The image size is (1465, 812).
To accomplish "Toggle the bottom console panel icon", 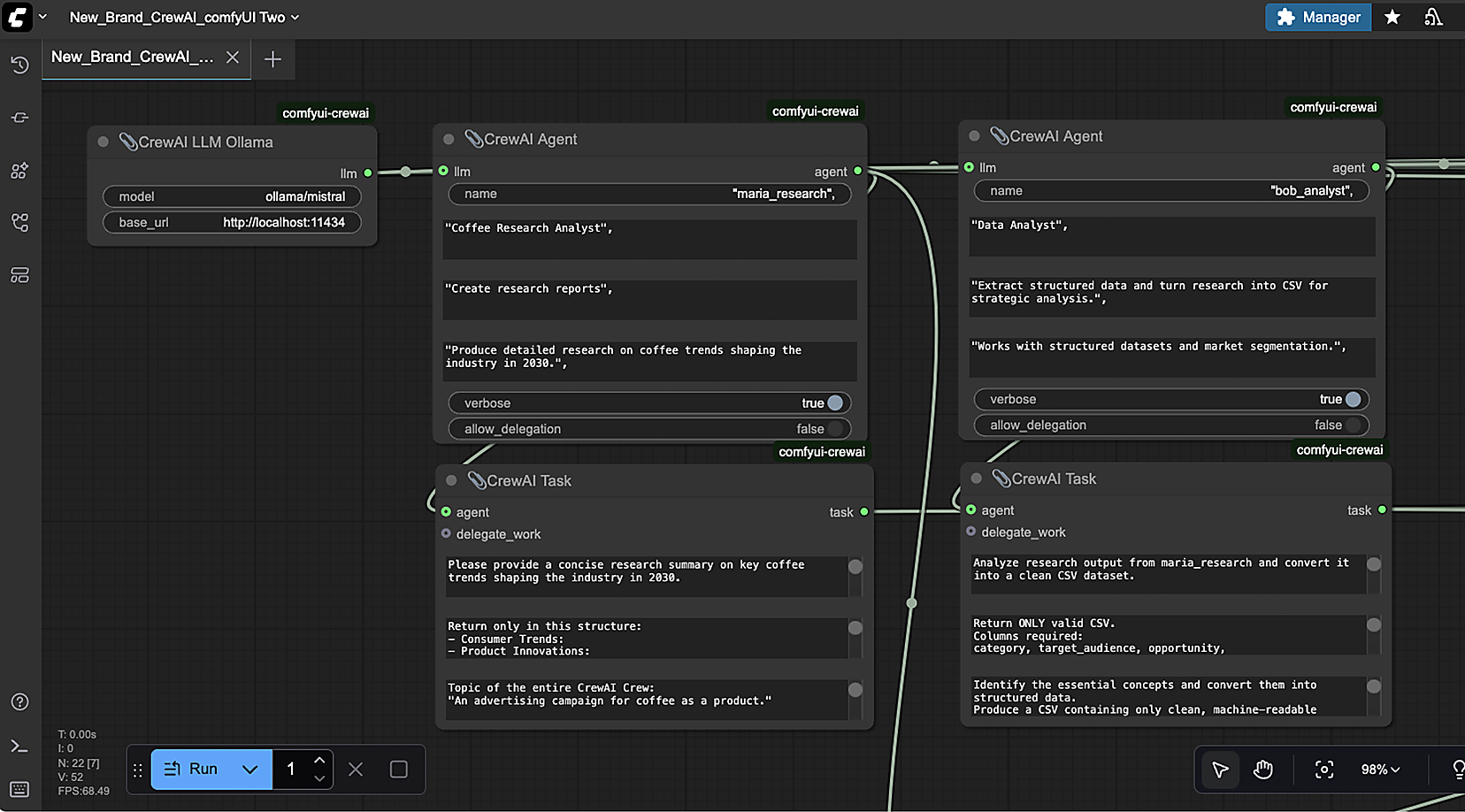I will click(x=19, y=747).
